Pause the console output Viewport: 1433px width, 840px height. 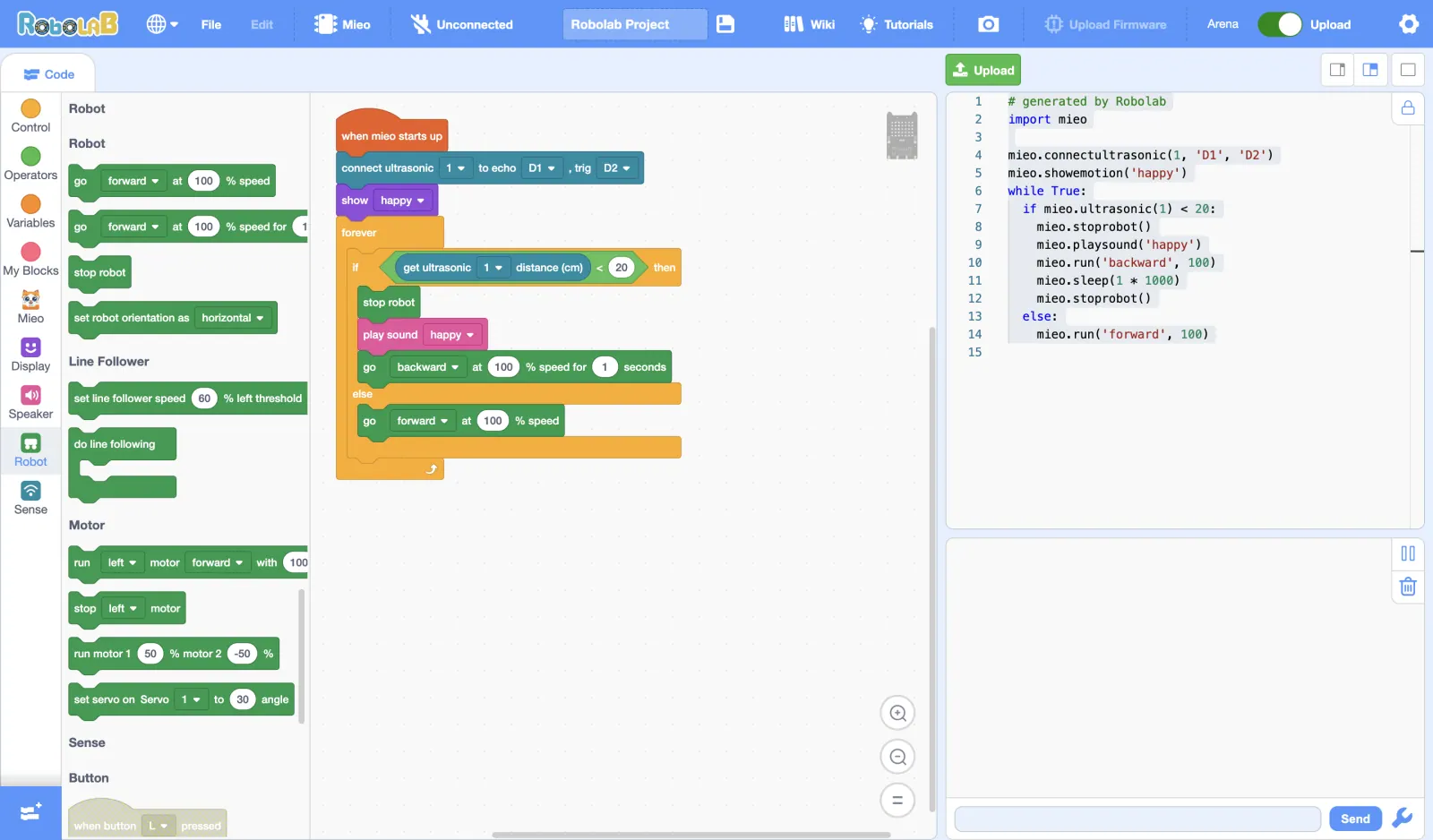pyautogui.click(x=1408, y=553)
